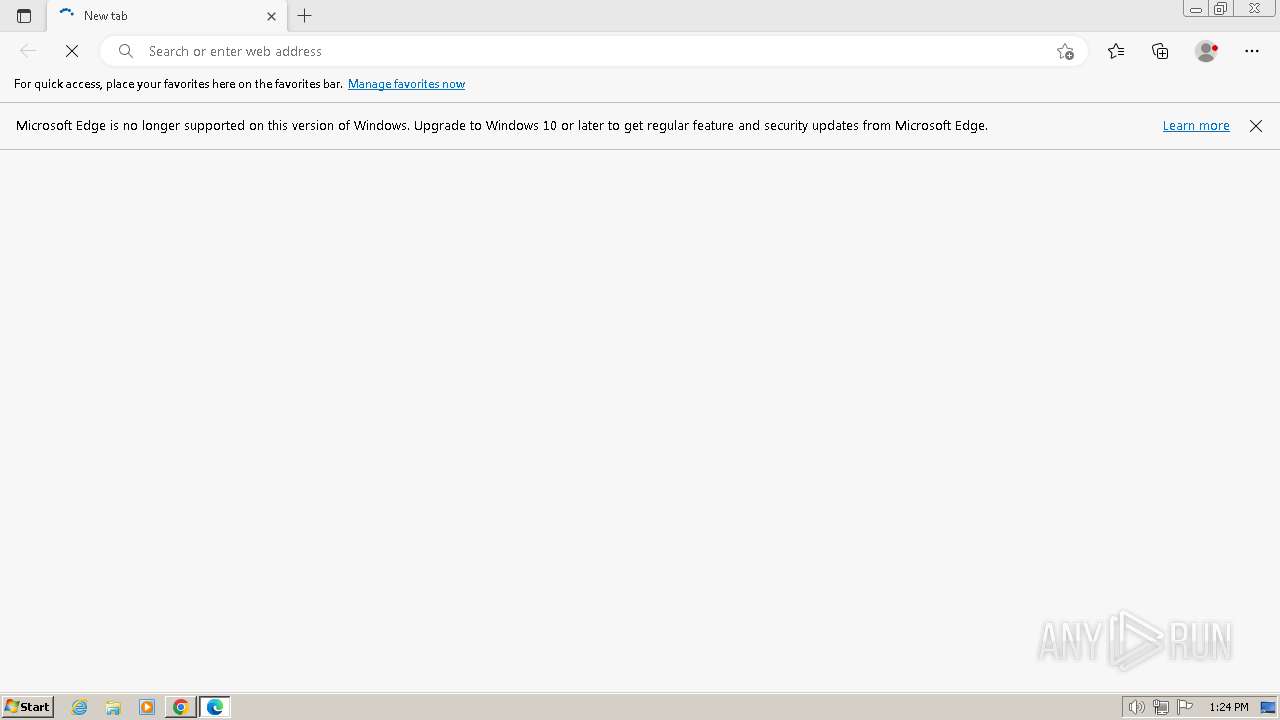Screen dimensions: 1280x720
Task: Open Google Chrome from the taskbar
Action: tap(180, 707)
